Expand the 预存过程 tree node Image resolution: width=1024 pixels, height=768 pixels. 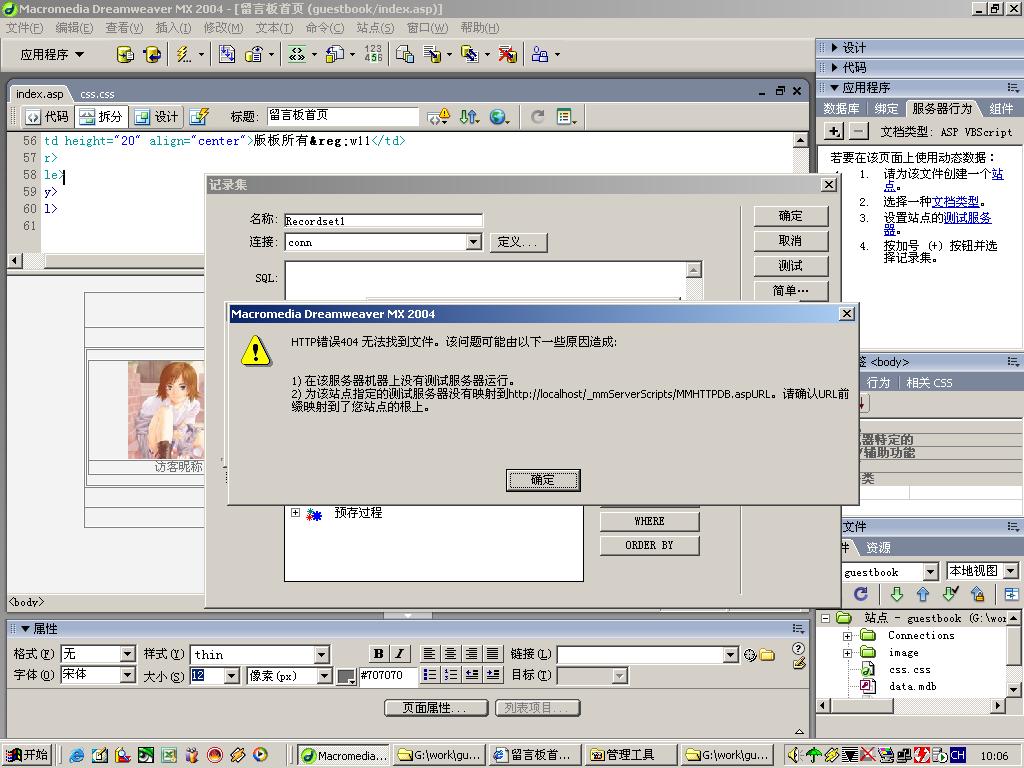pyautogui.click(x=295, y=513)
